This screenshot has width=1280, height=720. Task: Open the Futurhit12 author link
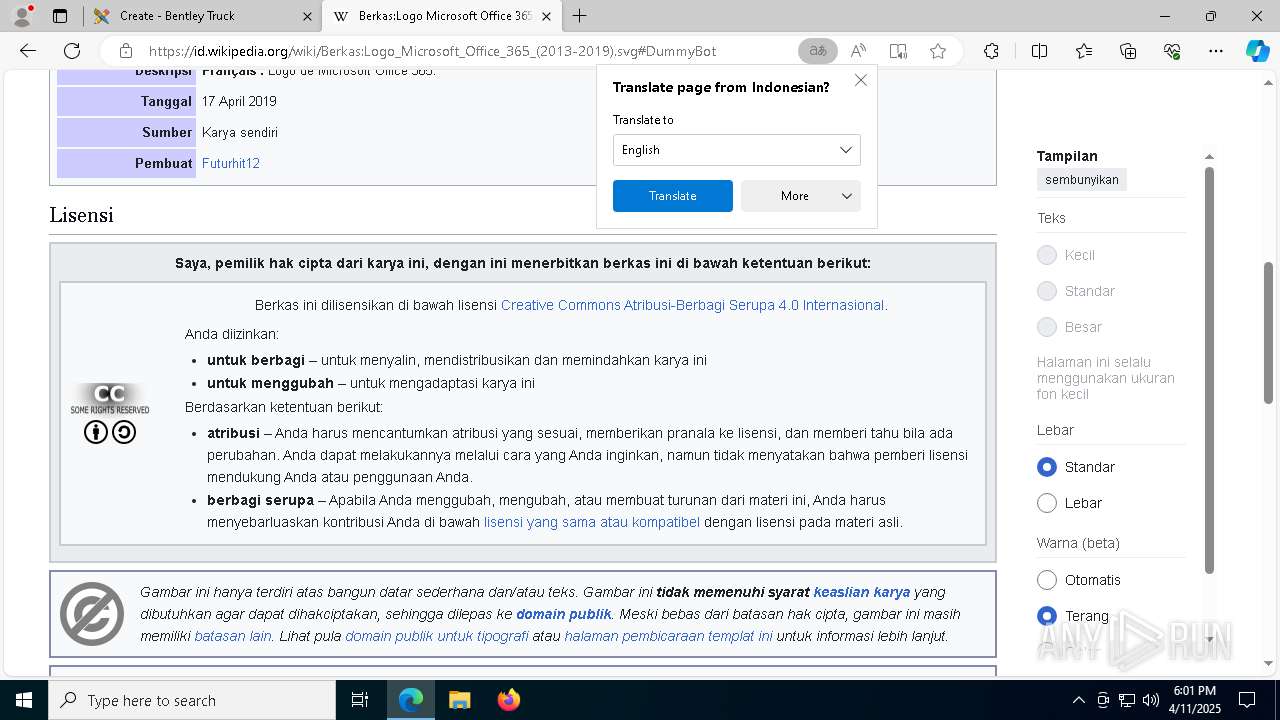[231, 163]
